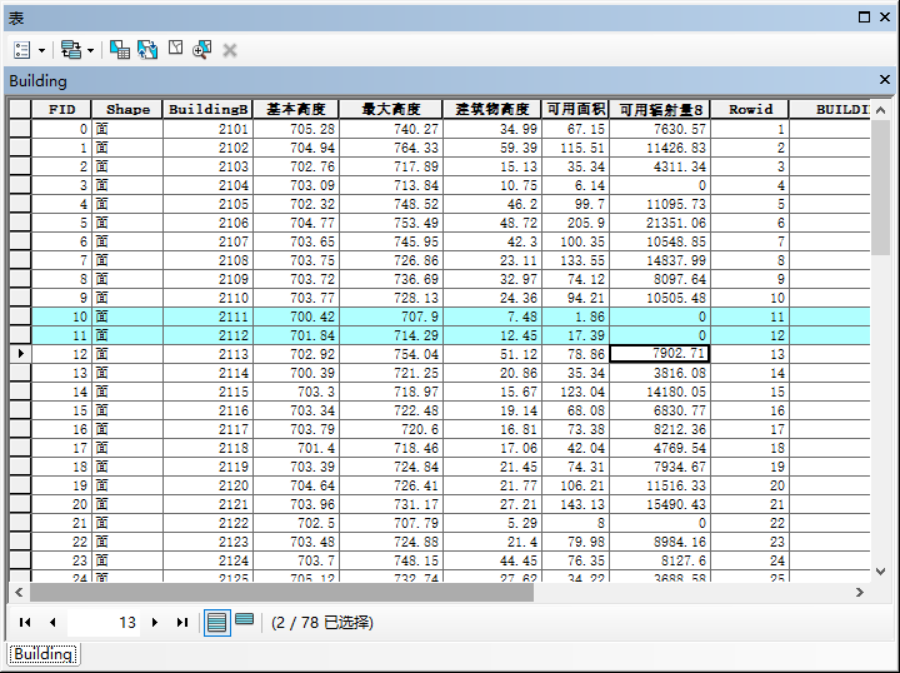Image resolution: width=900 pixels, height=673 pixels.
Task: Click the BuildingB cell 2106
Action: click(208, 223)
